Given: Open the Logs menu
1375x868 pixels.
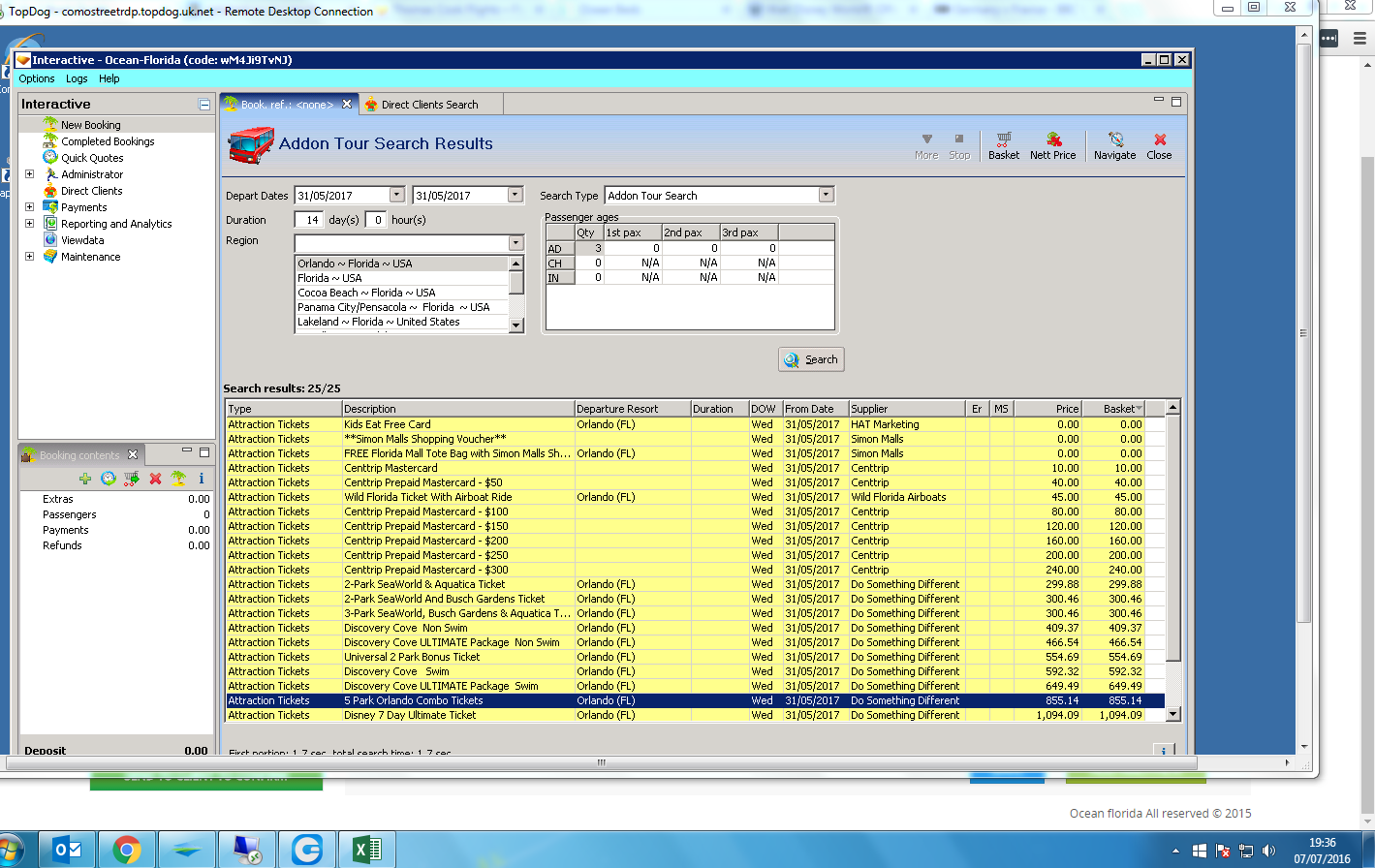Looking at the screenshot, I should [x=77, y=78].
